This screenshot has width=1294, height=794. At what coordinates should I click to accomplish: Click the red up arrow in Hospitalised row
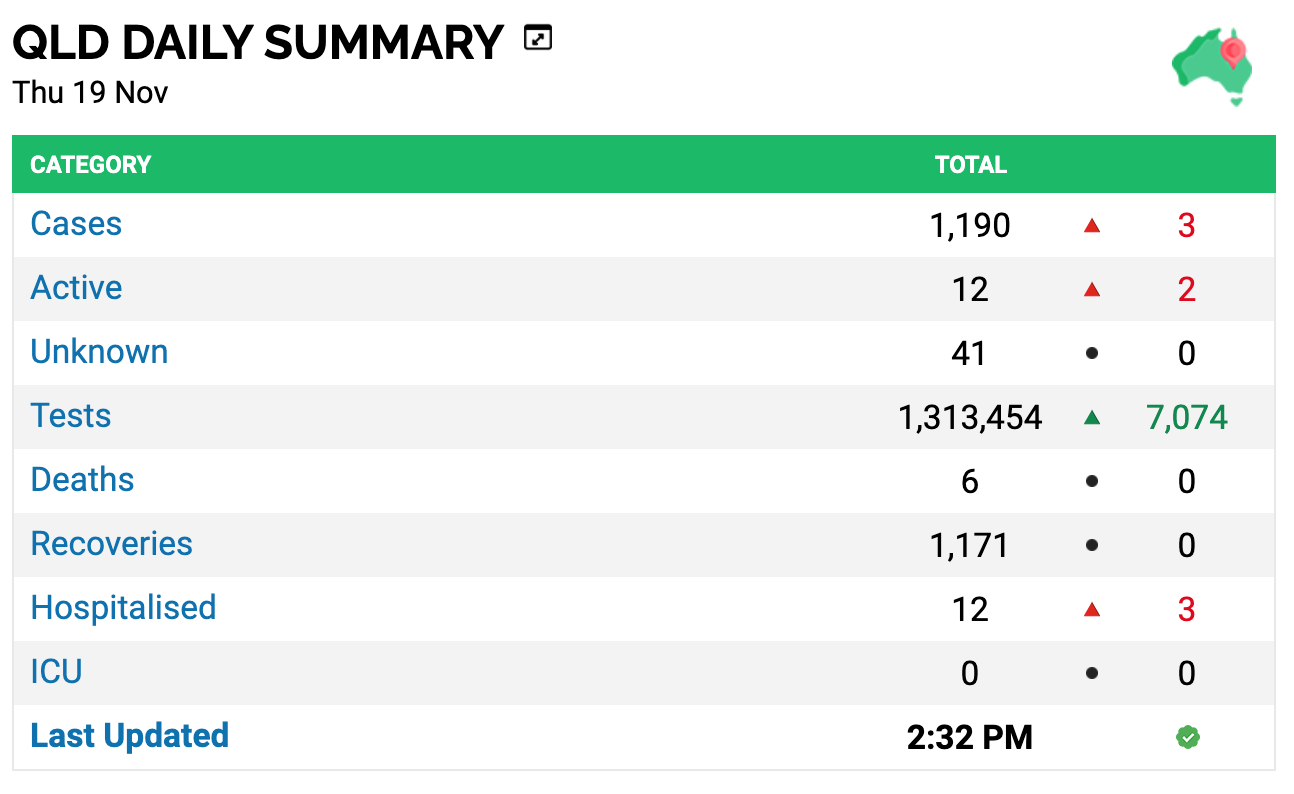pyautogui.click(x=1092, y=610)
